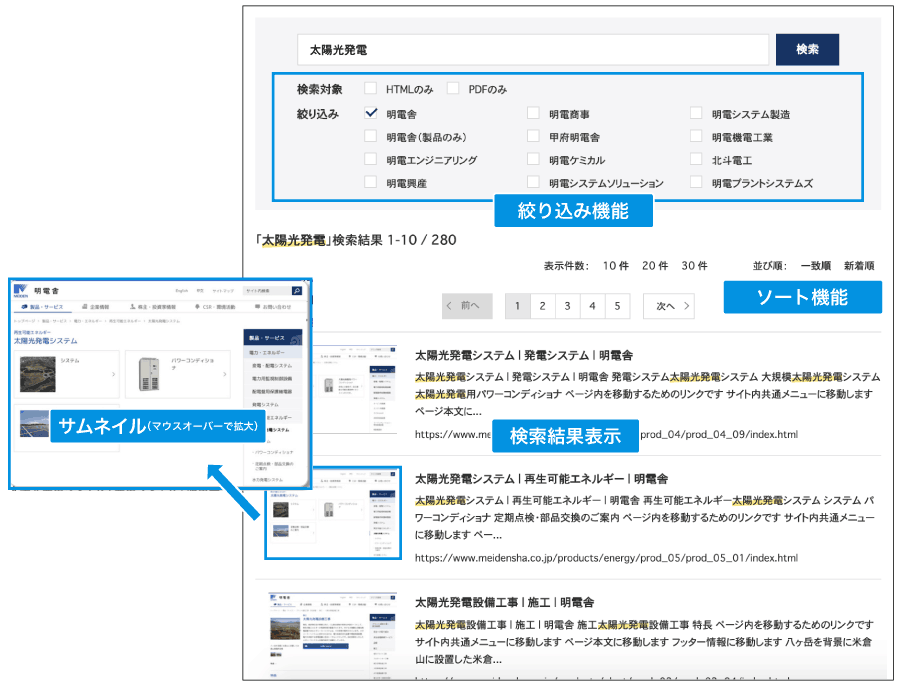This screenshot has width=900, height=687.
Task: Open results page 5
Action: (618, 306)
